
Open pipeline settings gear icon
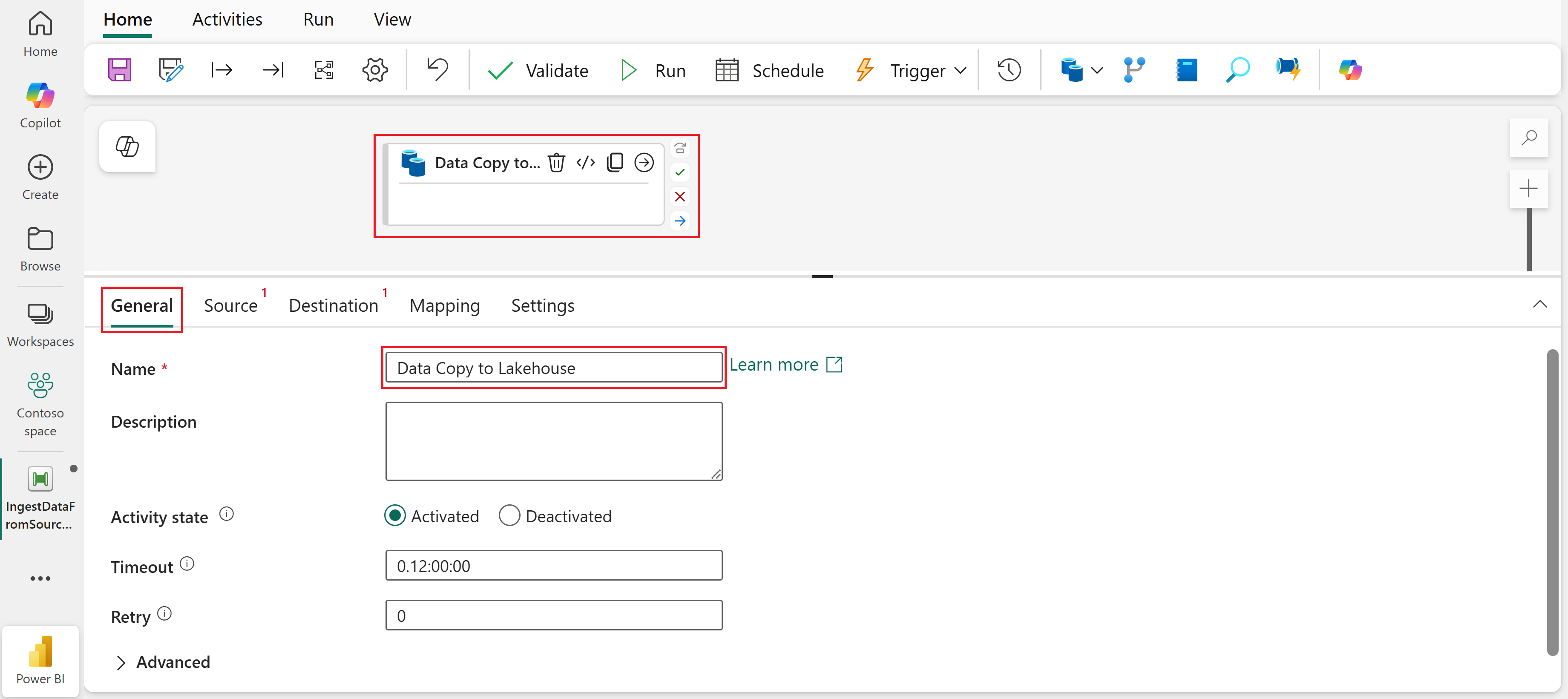tap(375, 70)
